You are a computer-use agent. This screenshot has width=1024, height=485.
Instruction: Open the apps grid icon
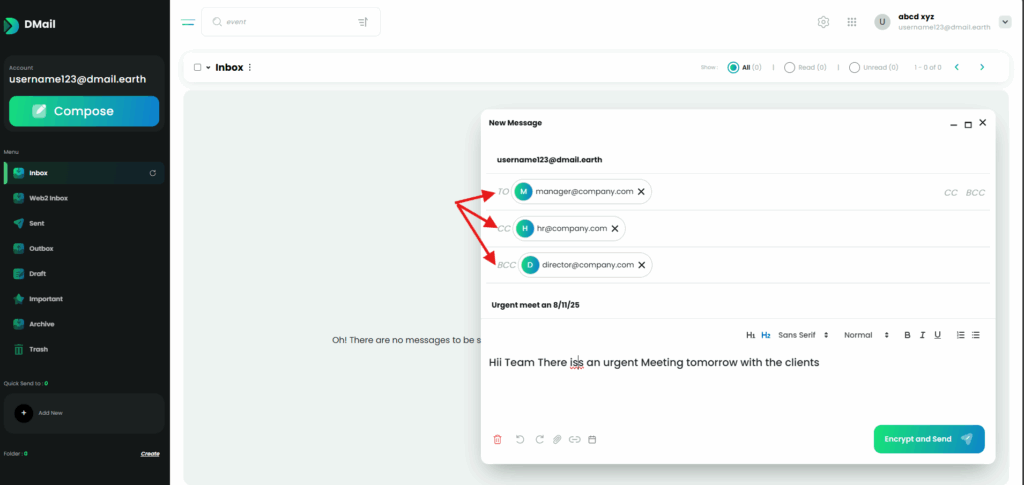click(x=852, y=22)
